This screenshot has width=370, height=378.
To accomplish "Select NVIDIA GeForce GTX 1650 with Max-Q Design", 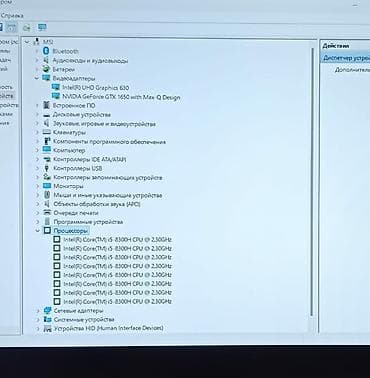I will [121, 97].
